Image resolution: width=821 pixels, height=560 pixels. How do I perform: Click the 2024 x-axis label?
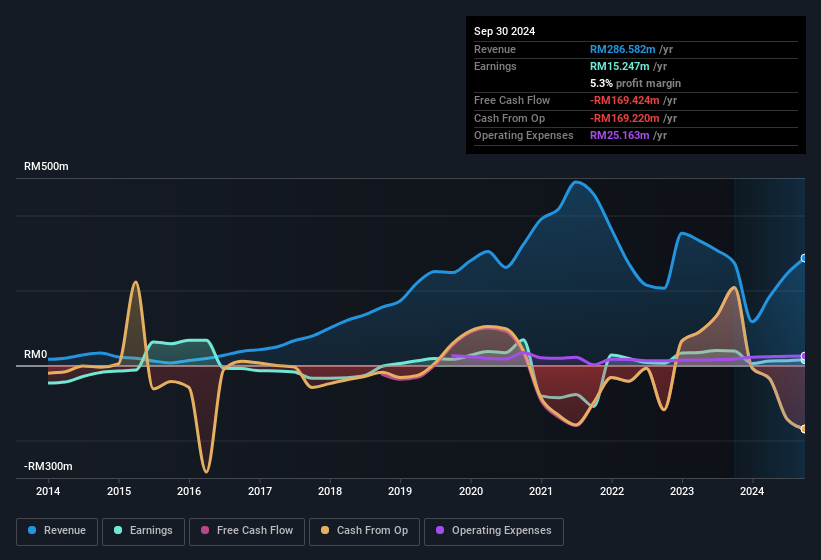coord(752,491)
